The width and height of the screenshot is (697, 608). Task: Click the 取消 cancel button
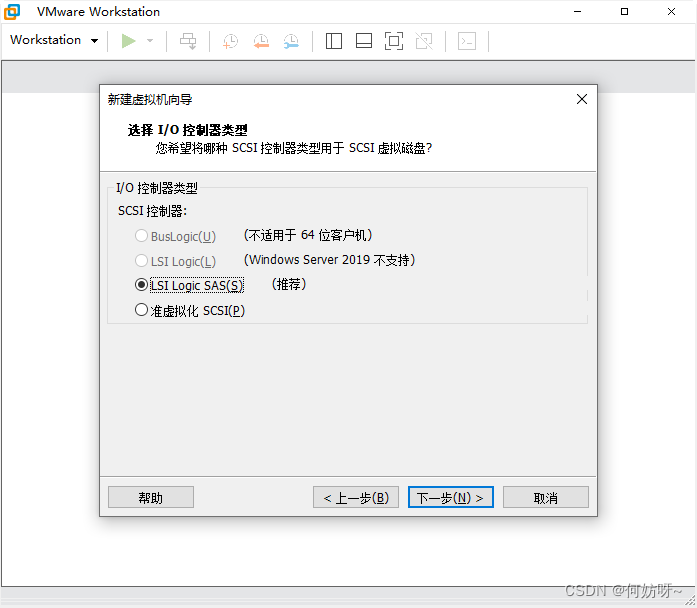pyautogui.click(x=546, y=497)
